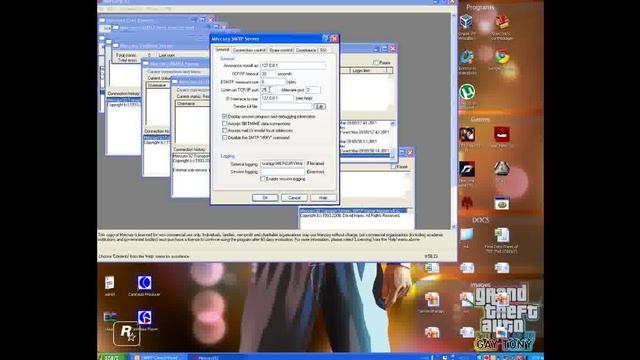The width and height of the screenshot is (640, 360).
Task: Open the SSL tab
Action: pyautogui.click(x=323, y=50)
